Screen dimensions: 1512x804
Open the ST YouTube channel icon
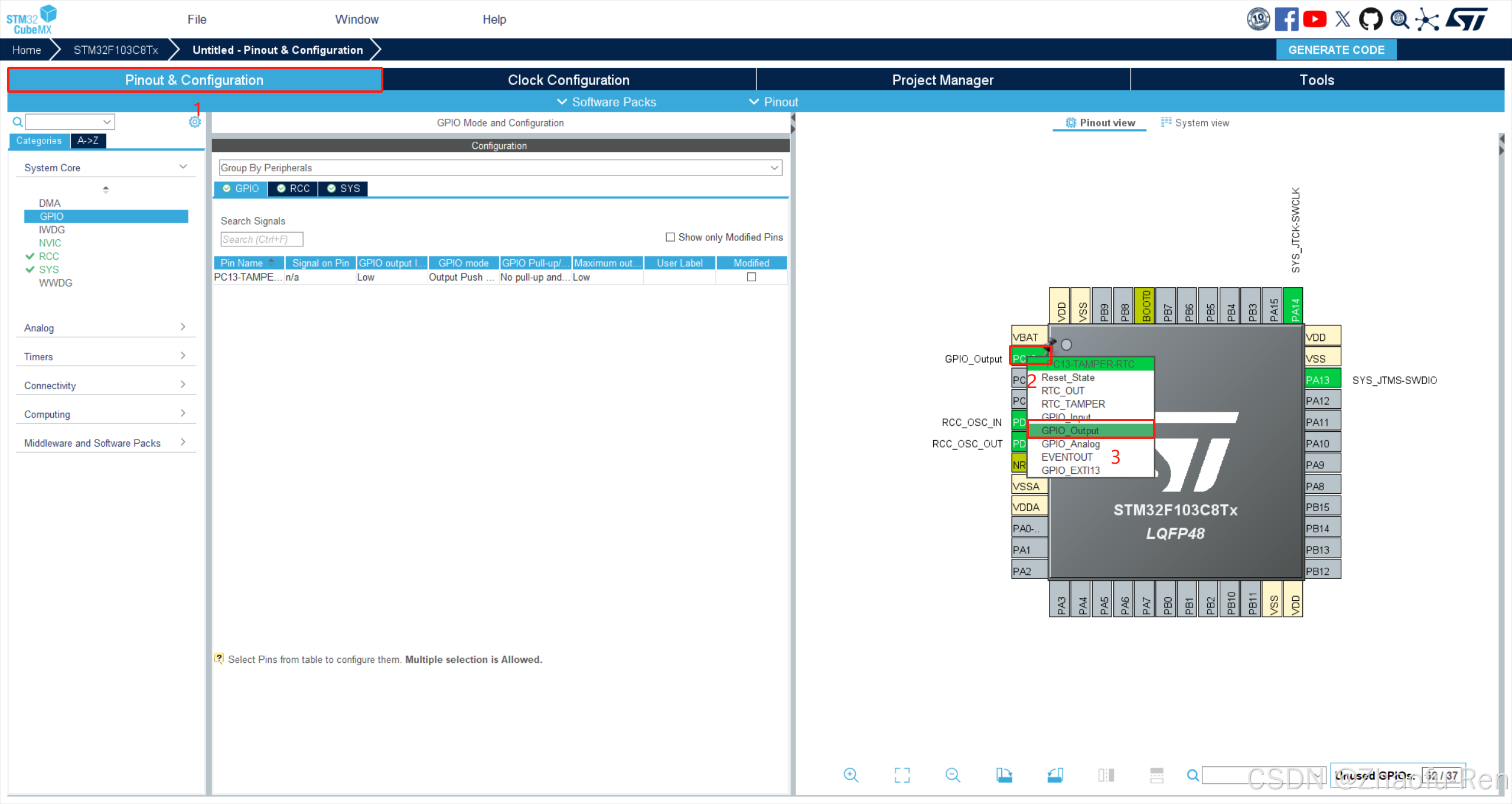1315,19
